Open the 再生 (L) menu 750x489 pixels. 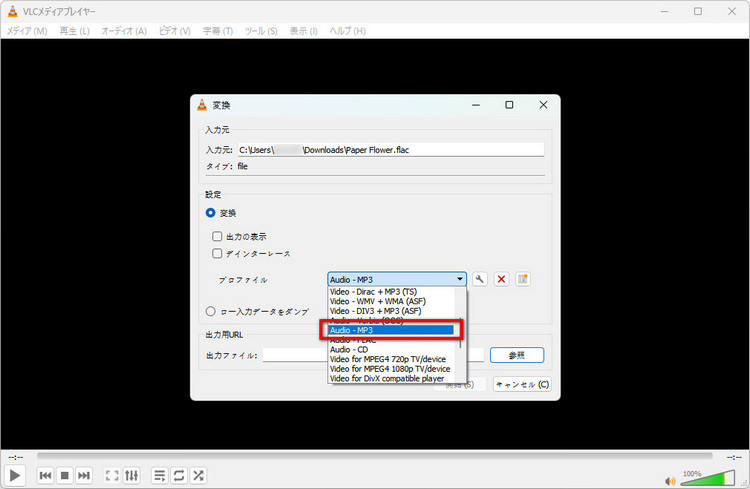pos(75,31)
